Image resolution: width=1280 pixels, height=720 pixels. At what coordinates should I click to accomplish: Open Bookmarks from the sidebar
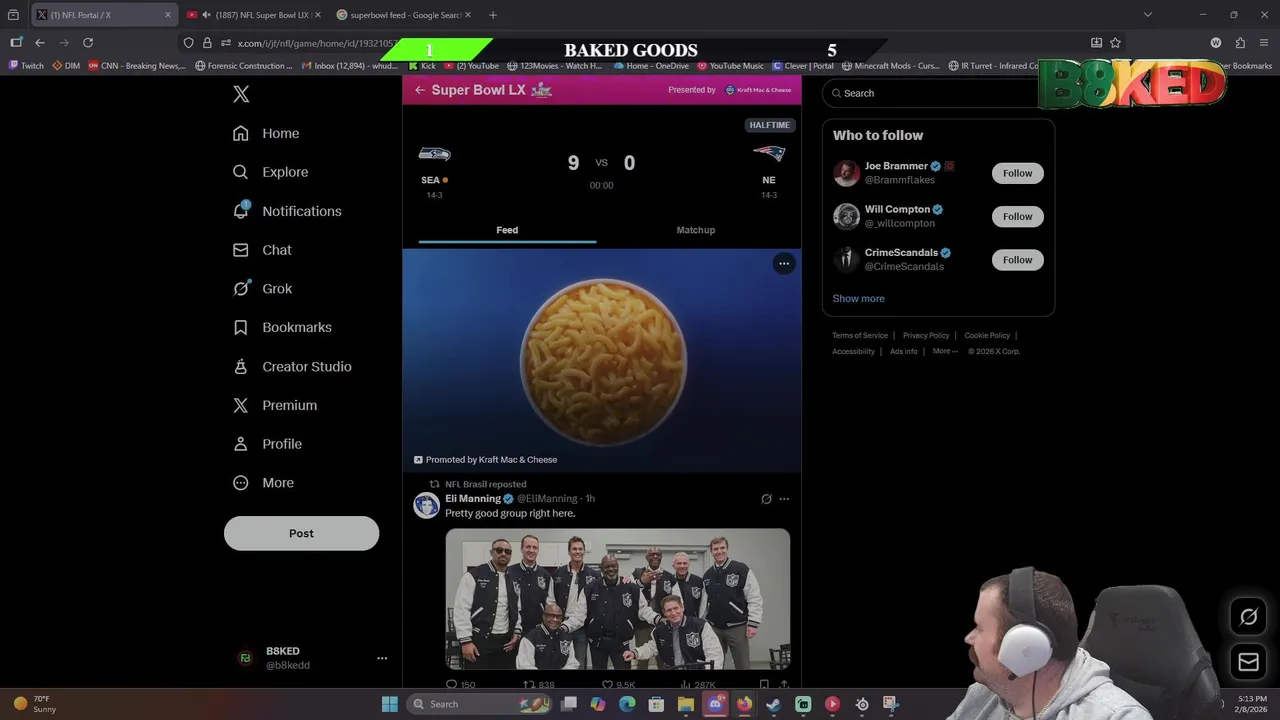pos(282,327)
